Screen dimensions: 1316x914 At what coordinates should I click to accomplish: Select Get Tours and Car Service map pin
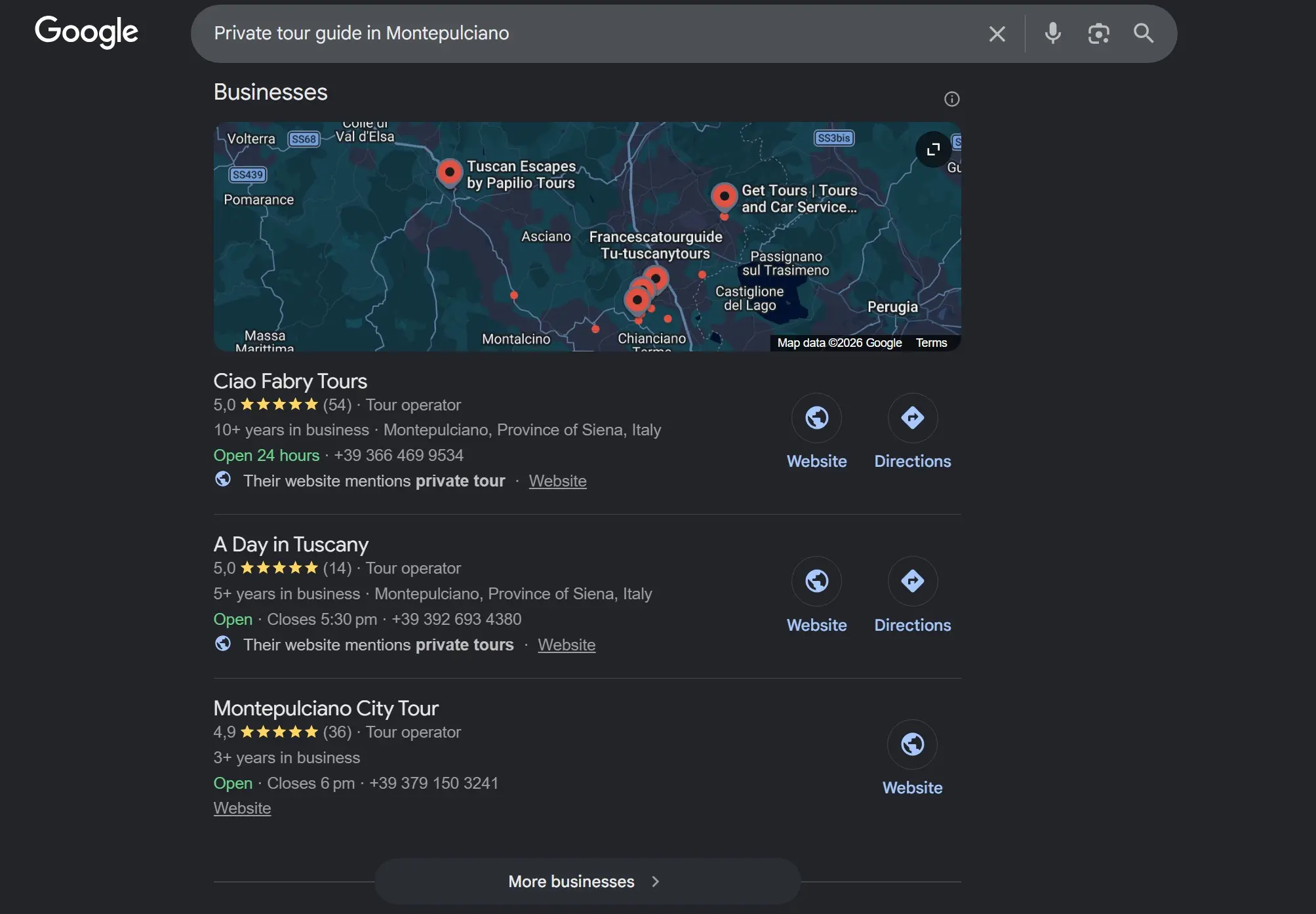(x=724, y=197)
